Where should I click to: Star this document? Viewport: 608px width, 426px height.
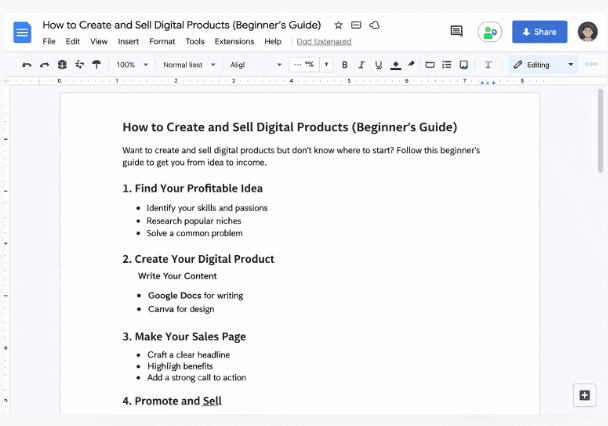tap(338, 24)
